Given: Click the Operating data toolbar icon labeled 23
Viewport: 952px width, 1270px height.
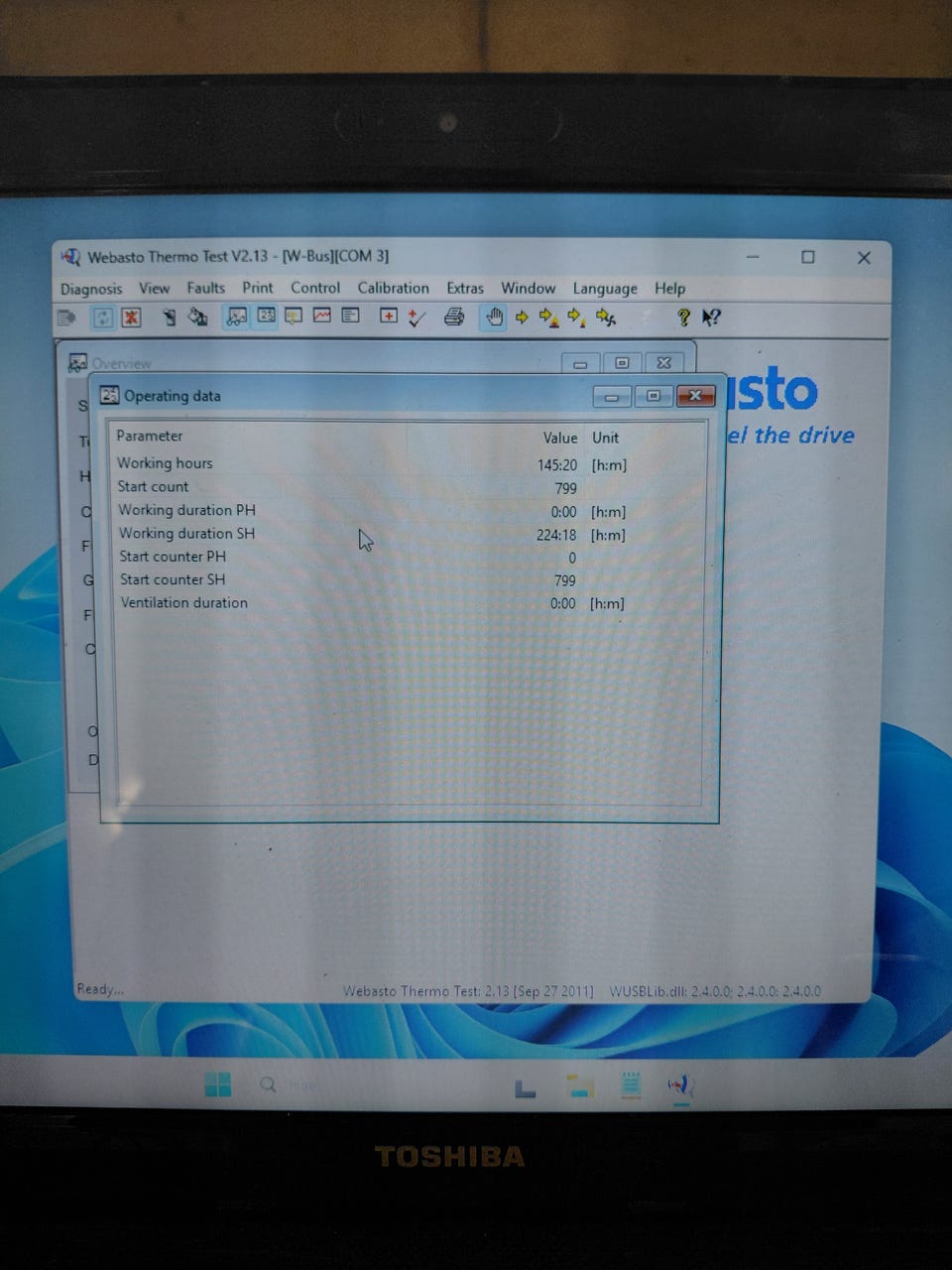Looking at the screenshot, I should point(266,316).
